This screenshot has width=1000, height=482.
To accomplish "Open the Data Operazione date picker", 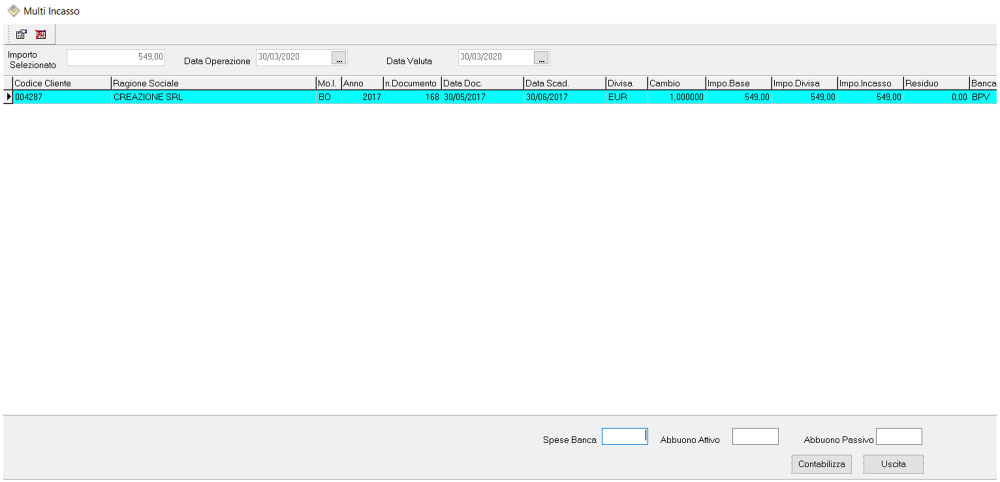I will (339, 58).
